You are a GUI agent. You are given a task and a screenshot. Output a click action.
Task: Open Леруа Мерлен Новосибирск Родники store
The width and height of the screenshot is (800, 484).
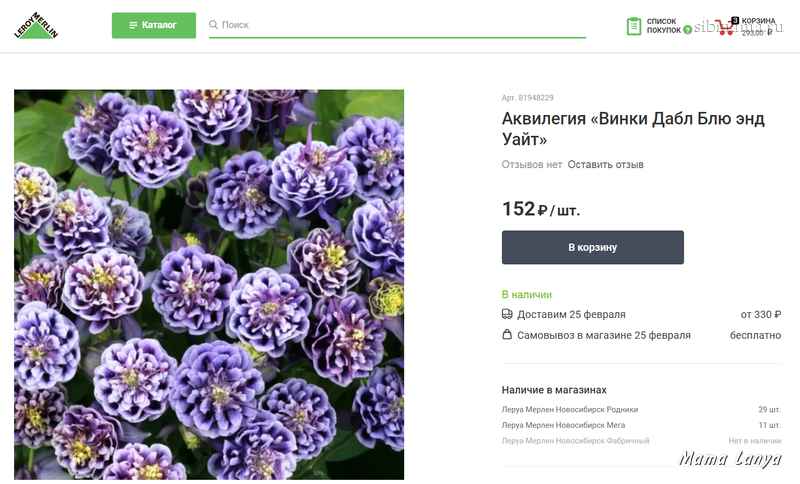[570, 409]
